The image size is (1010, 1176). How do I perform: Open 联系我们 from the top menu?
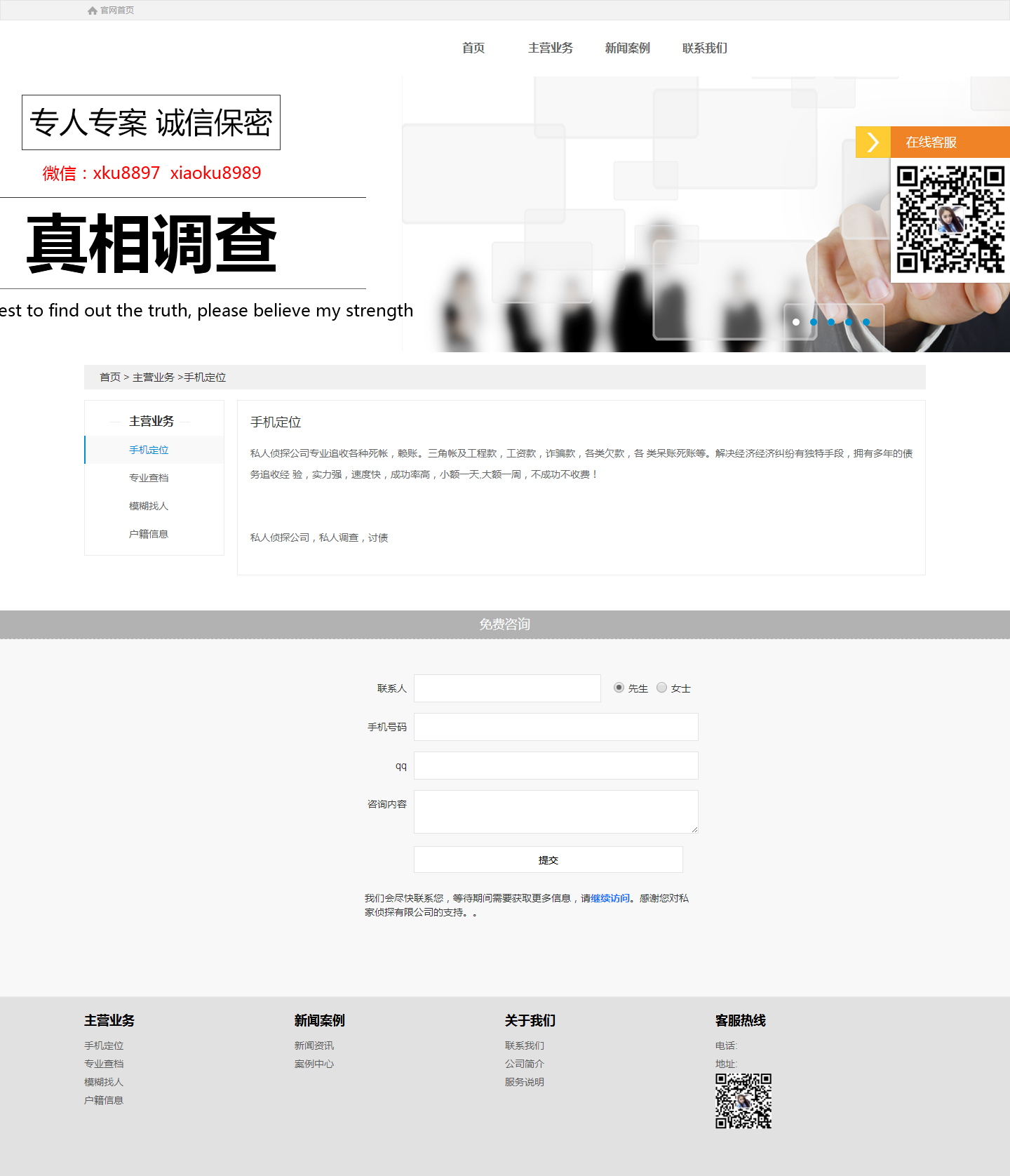click(704, 48)
